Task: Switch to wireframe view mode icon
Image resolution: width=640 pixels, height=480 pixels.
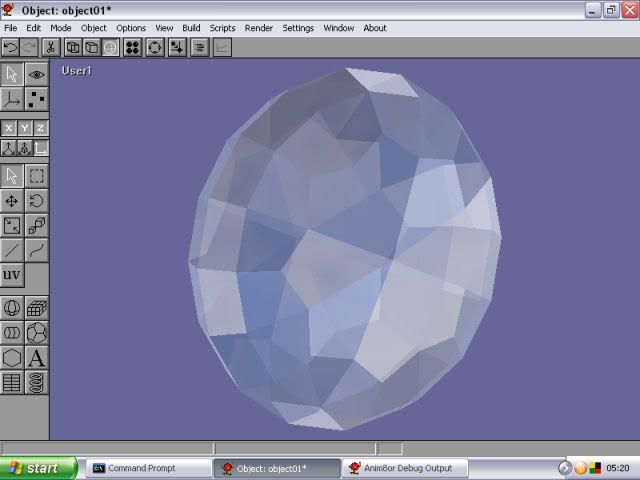Action: [x=74, y=47]
